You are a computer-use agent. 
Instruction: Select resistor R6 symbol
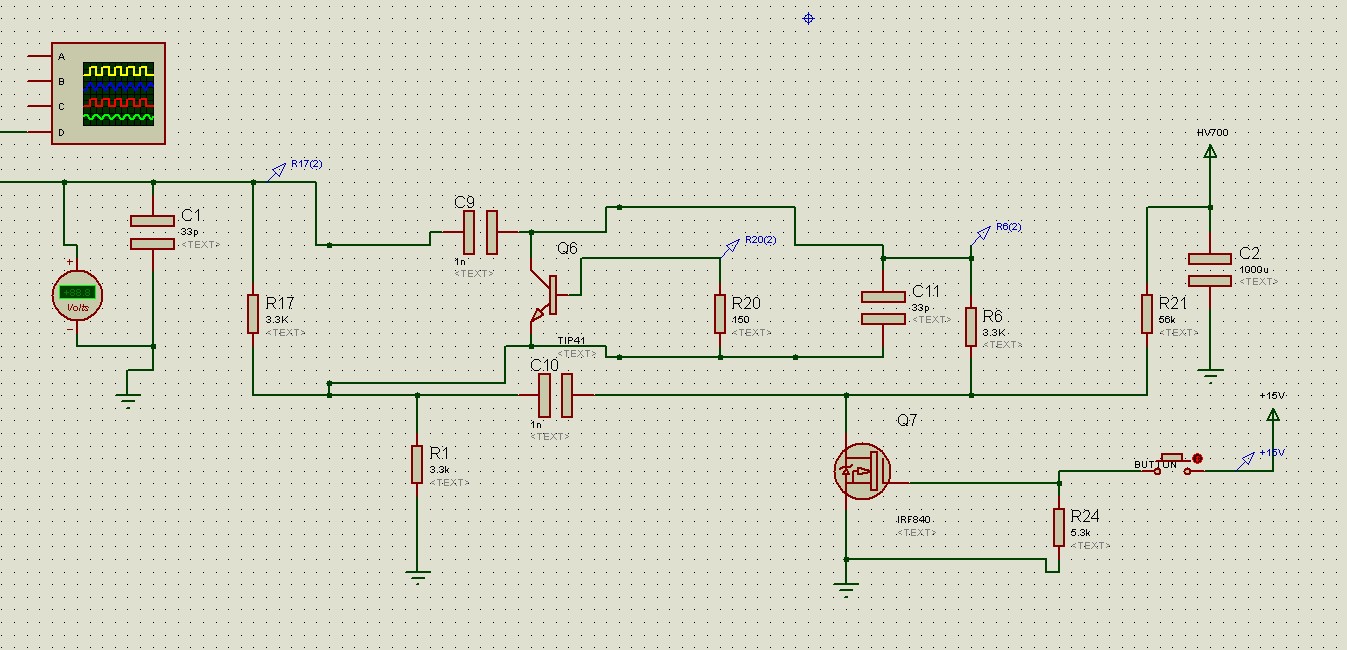(x=971, y=326)
